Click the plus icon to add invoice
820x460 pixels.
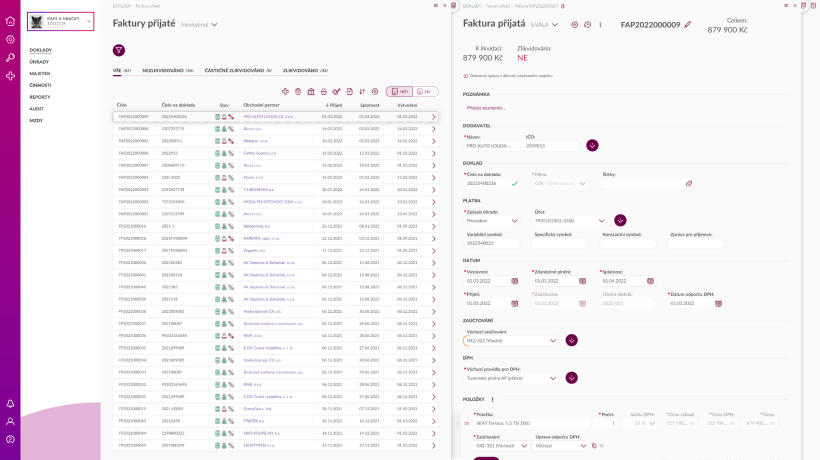point(285,91)
